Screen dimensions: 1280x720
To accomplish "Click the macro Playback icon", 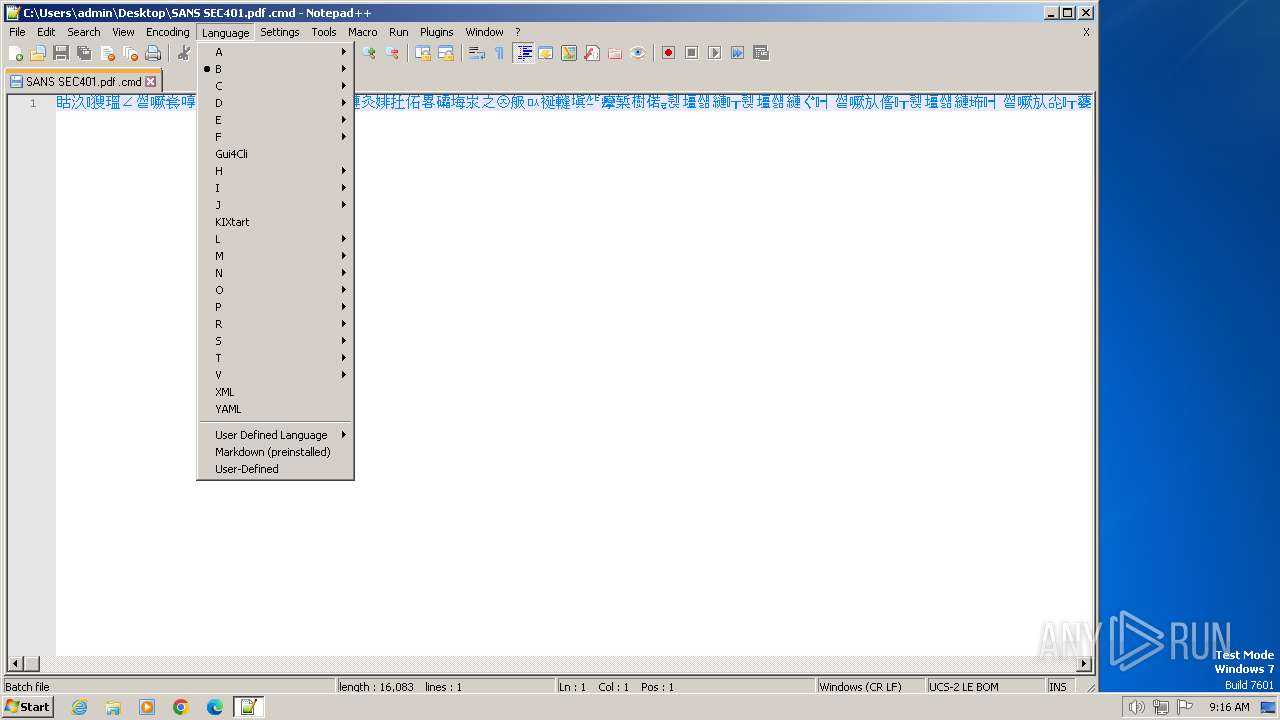I will [715, 53].
